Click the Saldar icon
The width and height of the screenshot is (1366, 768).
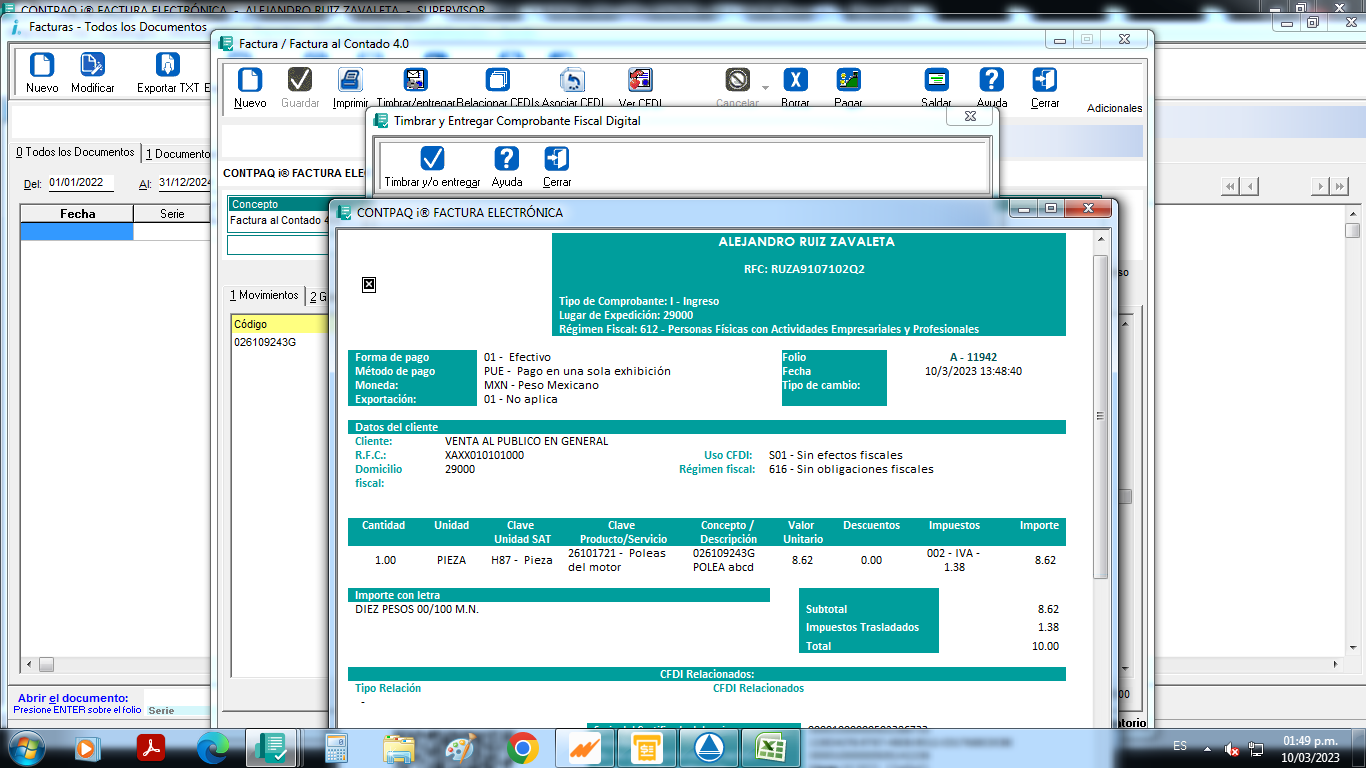[936, 80]
